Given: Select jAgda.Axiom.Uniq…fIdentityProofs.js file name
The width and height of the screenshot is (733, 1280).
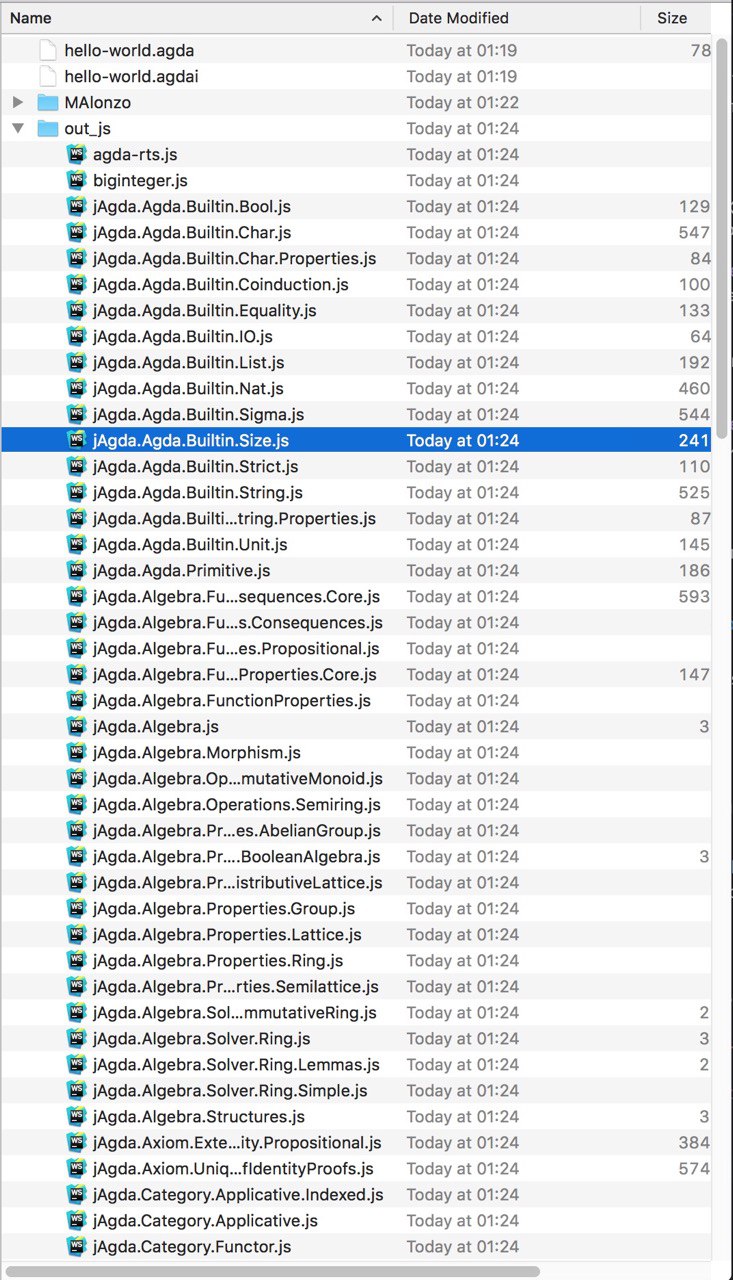Looking at the screenshot, I should pos(233,1168).
